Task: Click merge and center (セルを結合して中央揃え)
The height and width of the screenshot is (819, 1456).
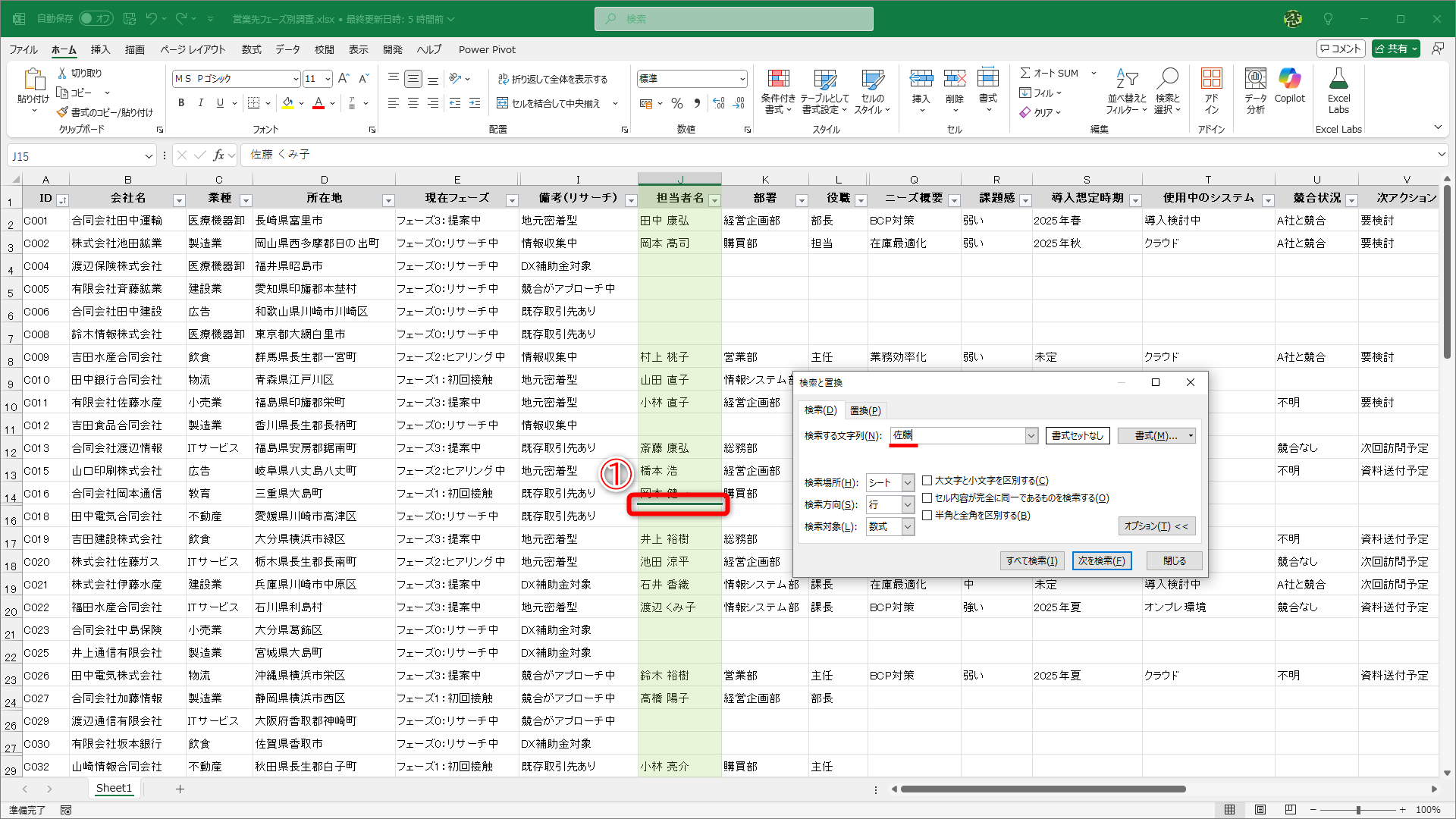Action: [x=554, y=103]
